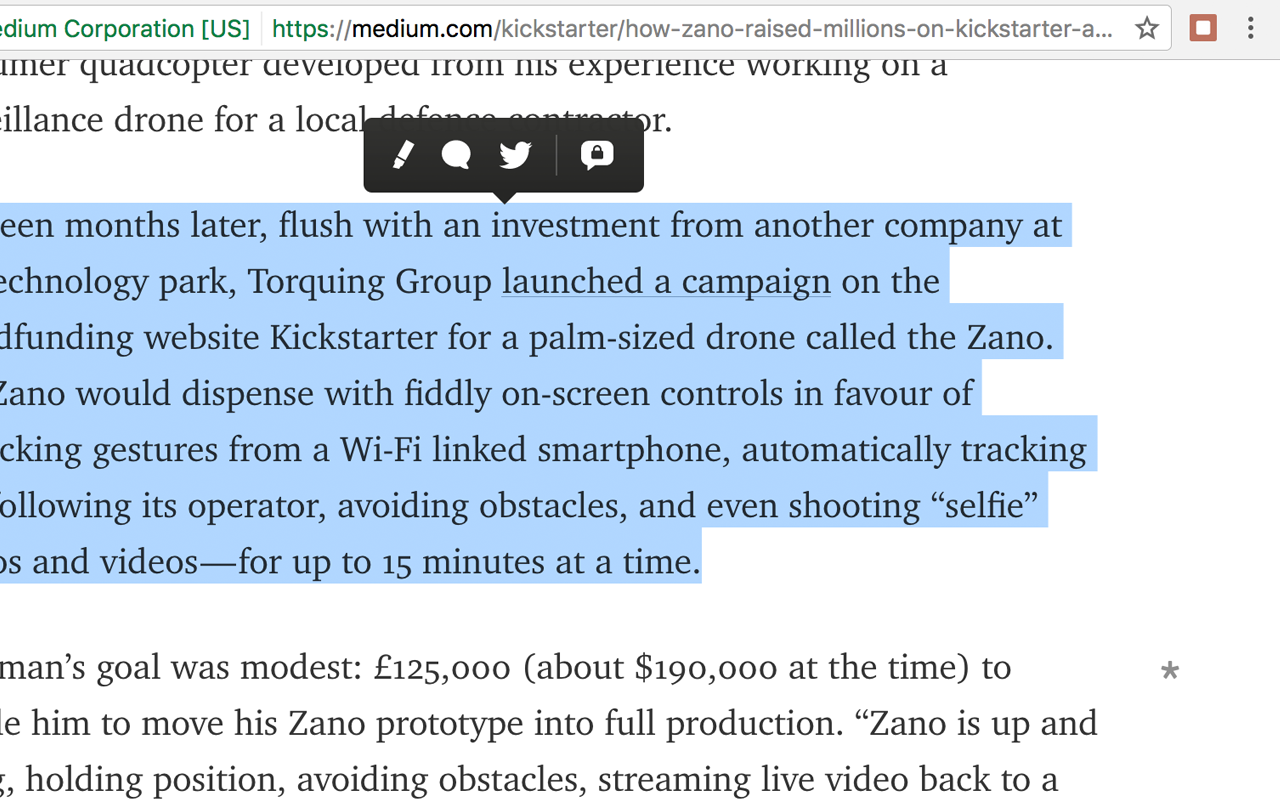The width and height of the screenshot is (1280, 800).
Task: Bookmark this page with the star icon
Action: pos(1147,28)
